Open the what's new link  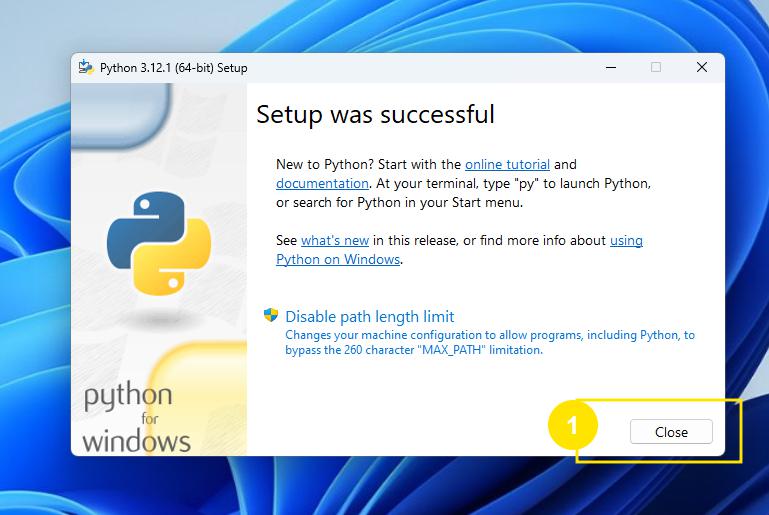tap(334, 240)
